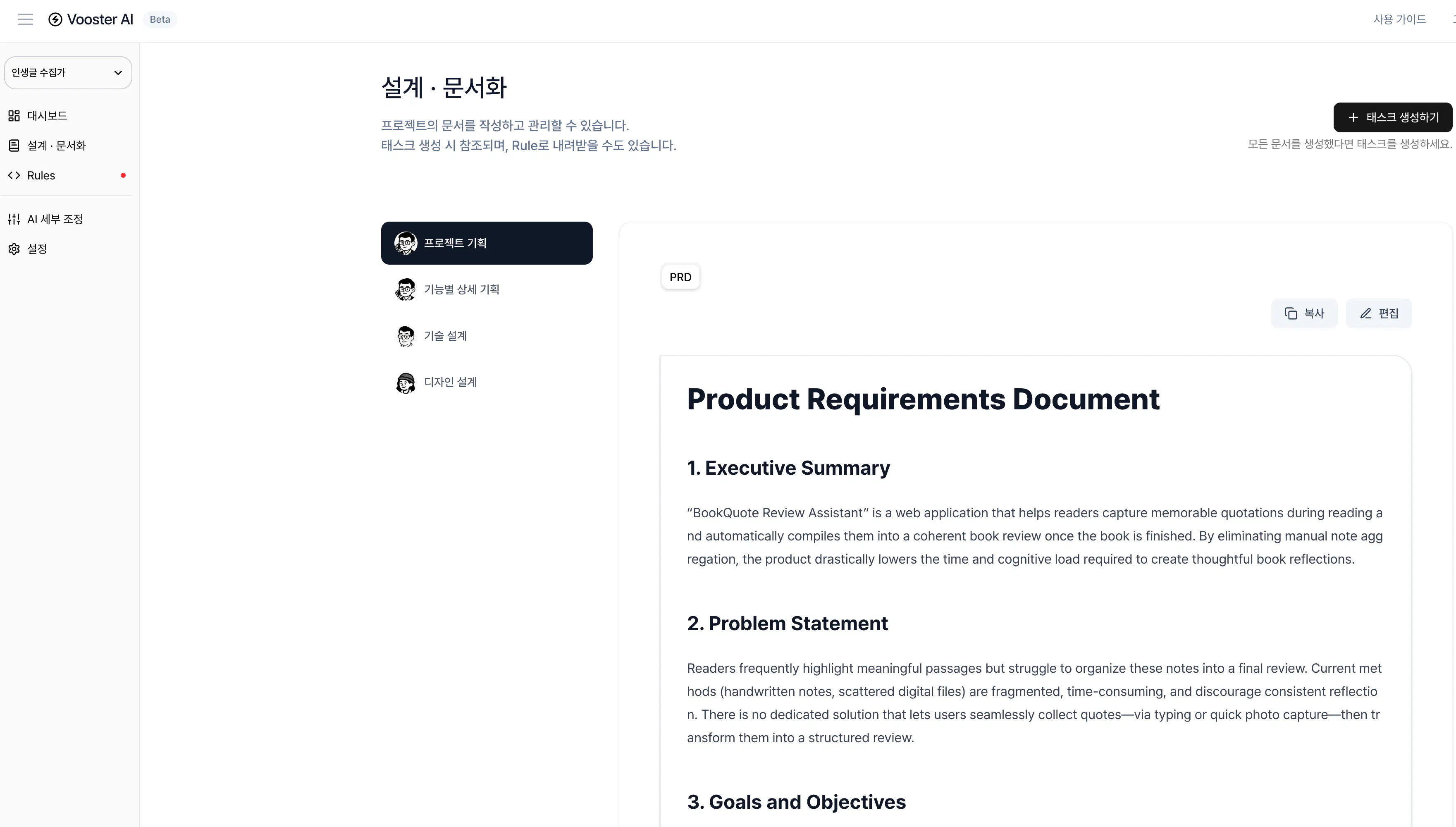Image resolution: width=1456 pixels, height=827 pixels.
Task: Click the 편집 pencil icon
Action: [1366, 313]
